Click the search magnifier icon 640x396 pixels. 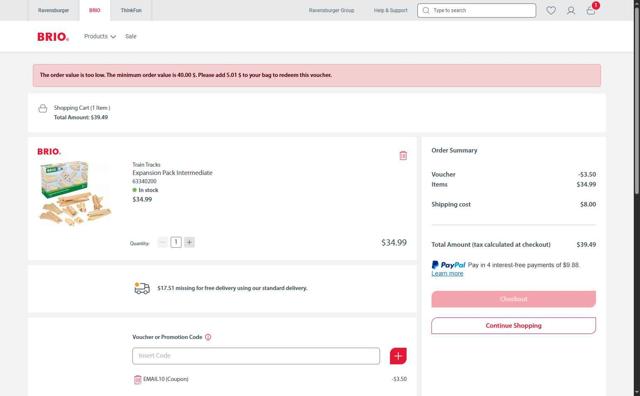tap(426, 11)
